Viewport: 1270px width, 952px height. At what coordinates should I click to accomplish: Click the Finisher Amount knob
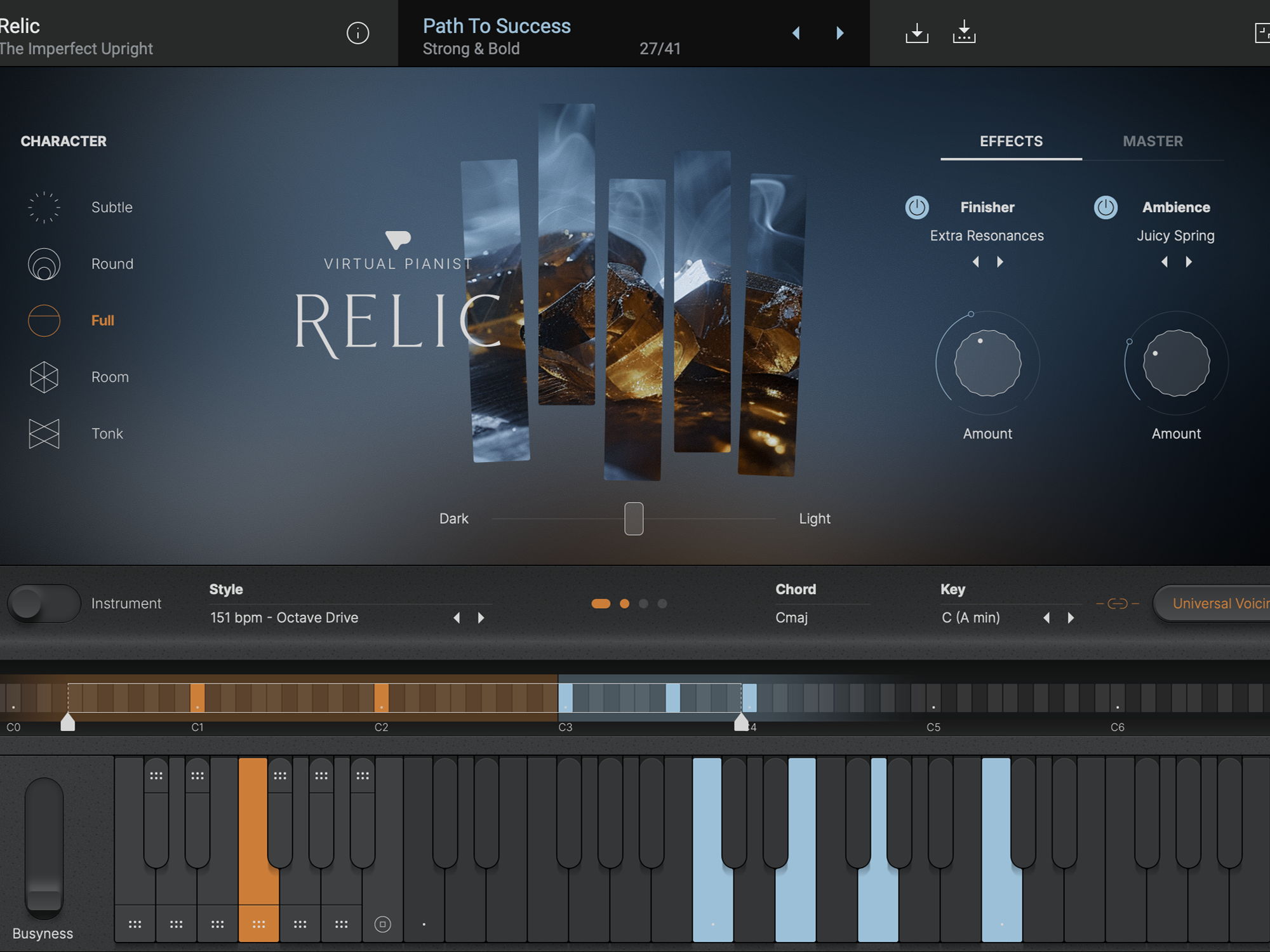tap(987, 363)
